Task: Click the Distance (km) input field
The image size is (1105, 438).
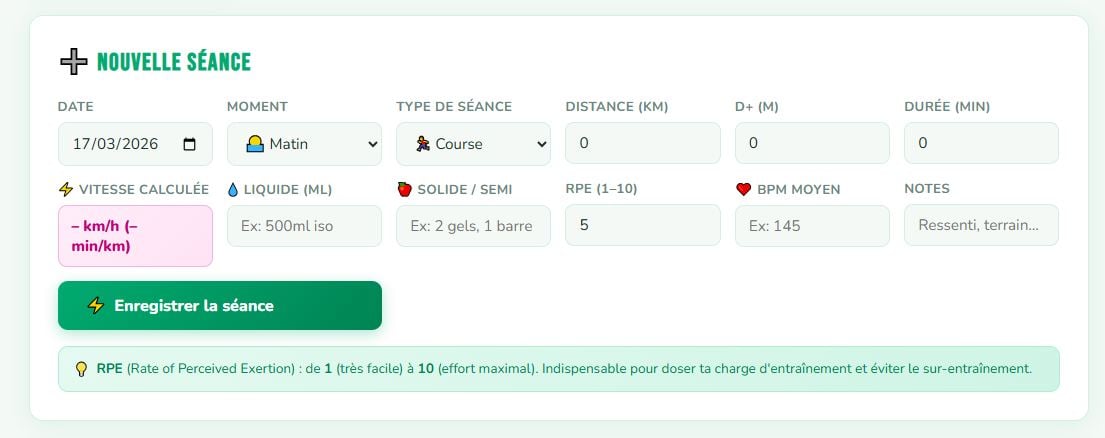Action: [x=642, y=144]
